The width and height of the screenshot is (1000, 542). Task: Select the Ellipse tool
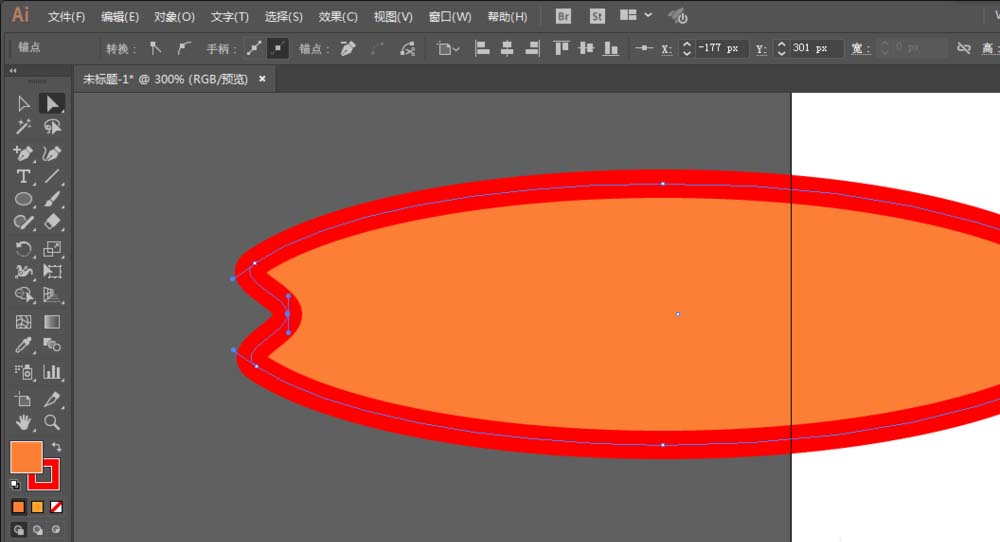tap(24, 200)
